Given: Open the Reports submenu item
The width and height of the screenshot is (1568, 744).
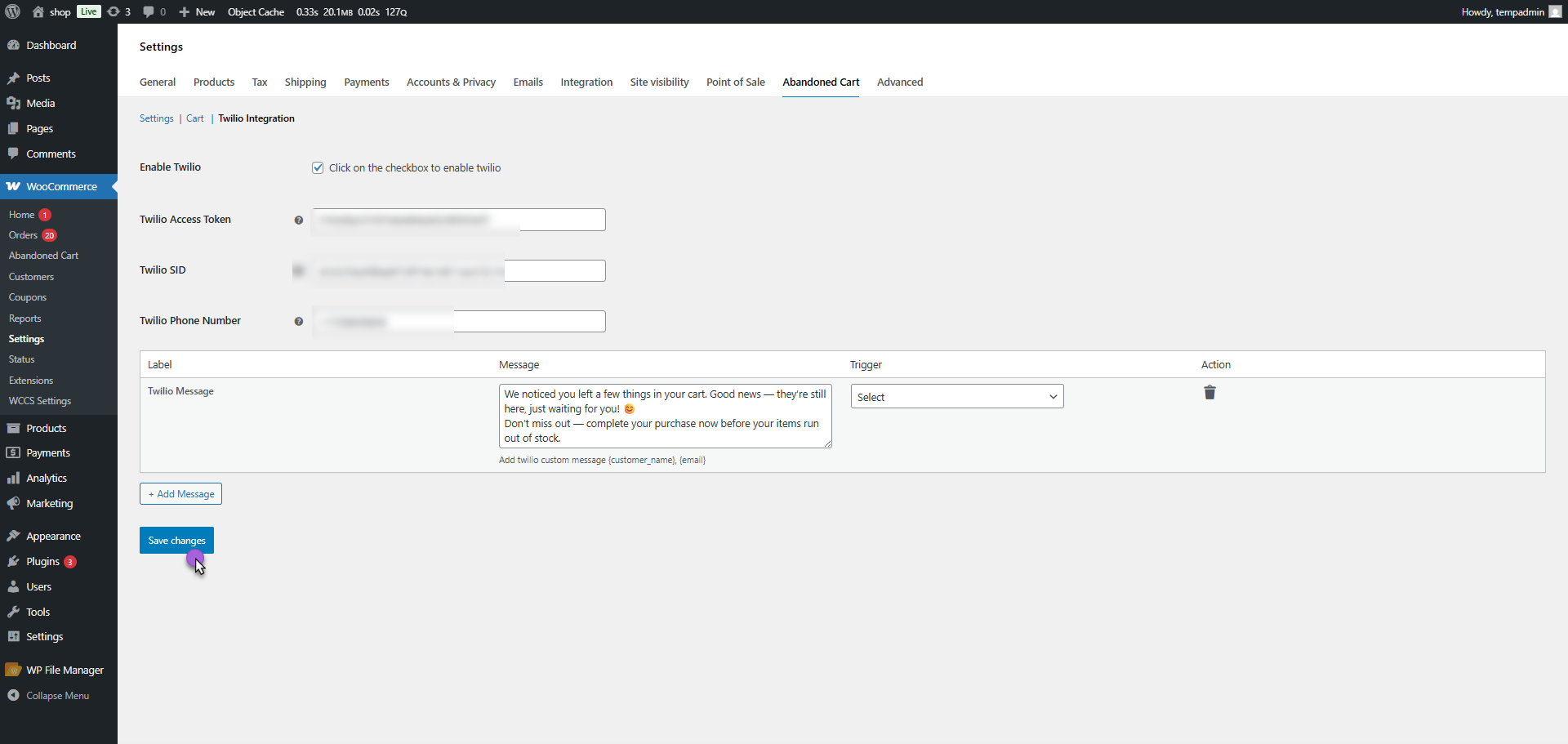Looking at the screenshot, I should pos(24,319).
